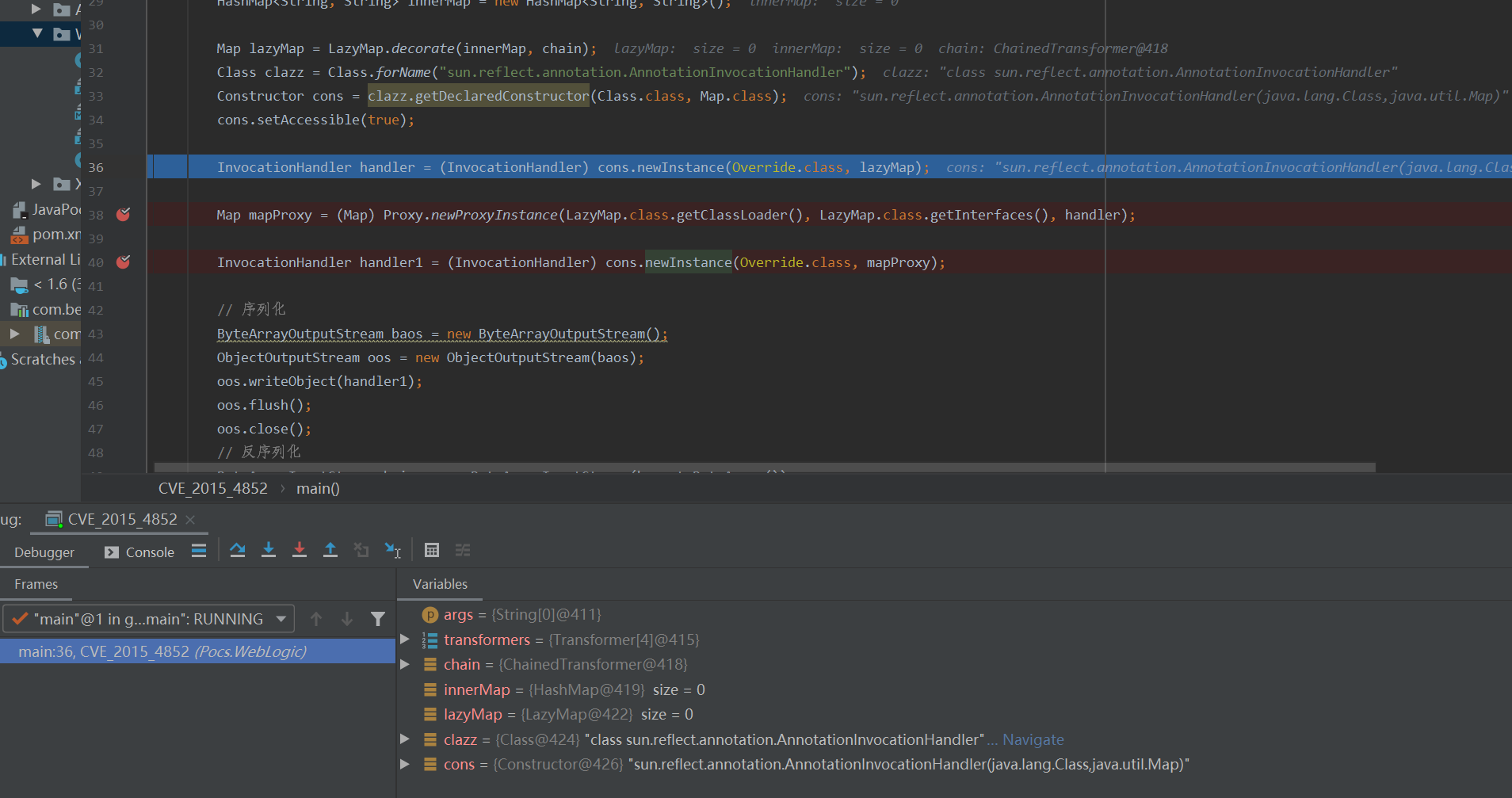This screenshot has height=798, width=1512.
Task: Click the Run to Cursor icon
Action: pyautogui.click(x=392, y=550)
